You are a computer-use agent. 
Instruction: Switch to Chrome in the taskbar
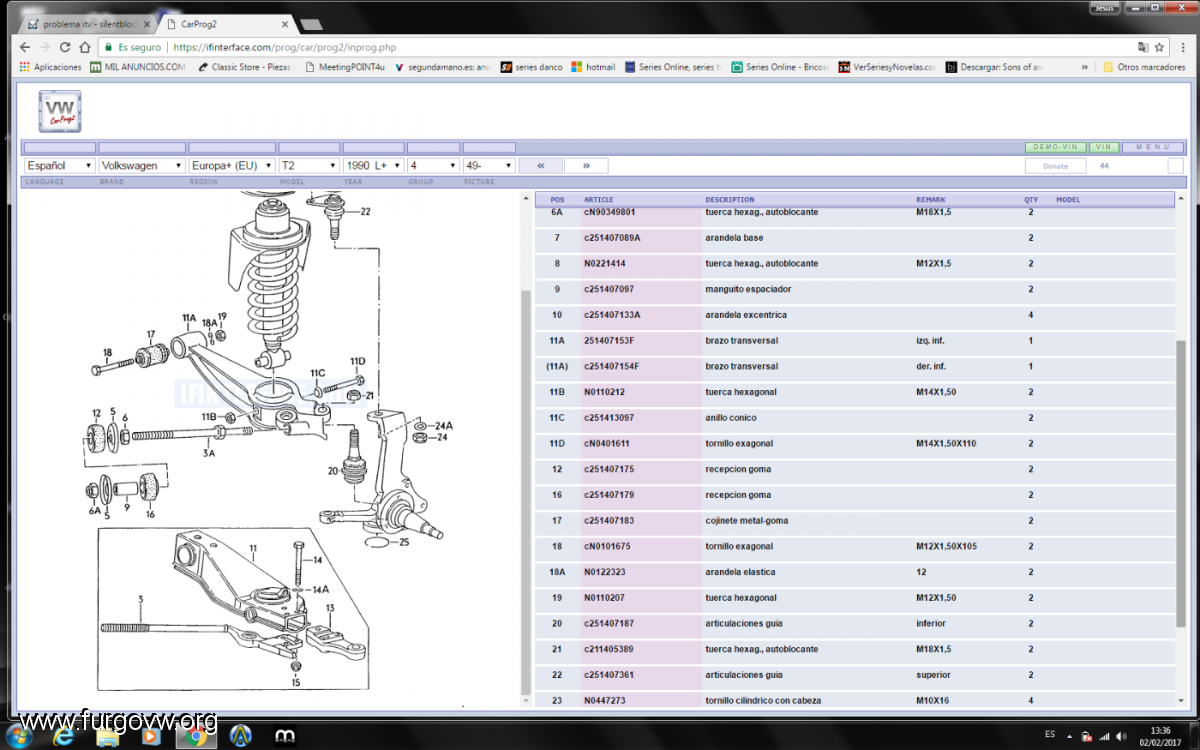point(195,736)
